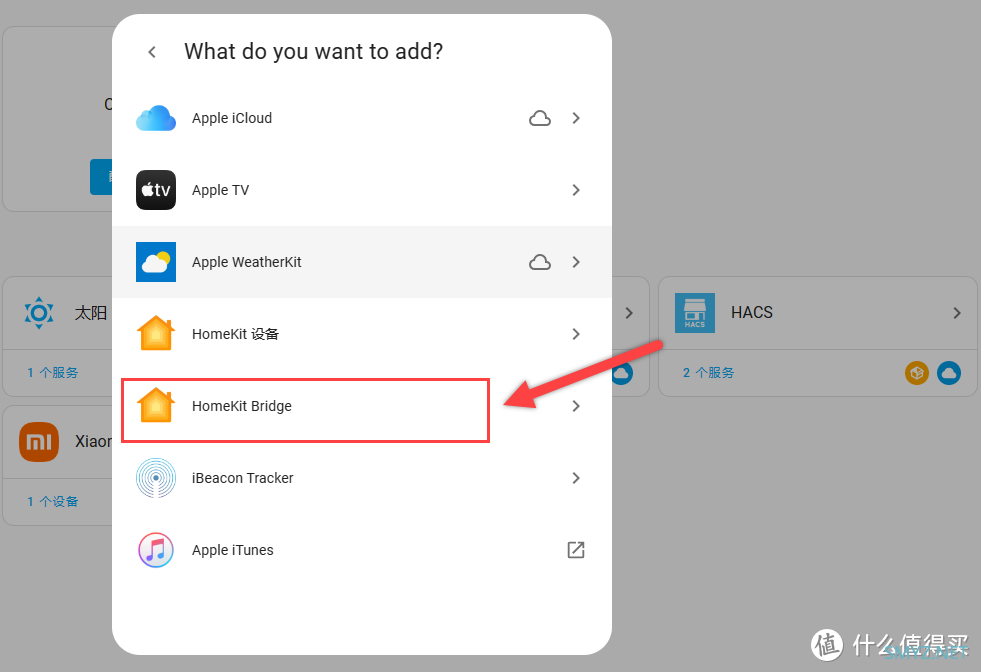Click the HomeKit Bridge house icon
This screenshot has height=672, width=981.
tap(156, 405)
